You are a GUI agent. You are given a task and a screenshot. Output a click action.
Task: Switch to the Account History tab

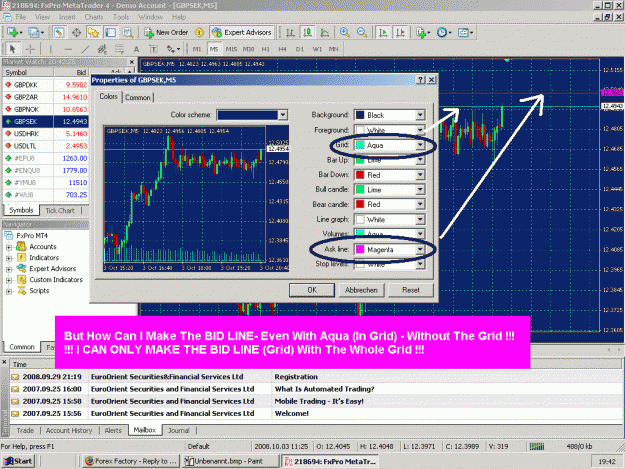click(x=69, y=430)
